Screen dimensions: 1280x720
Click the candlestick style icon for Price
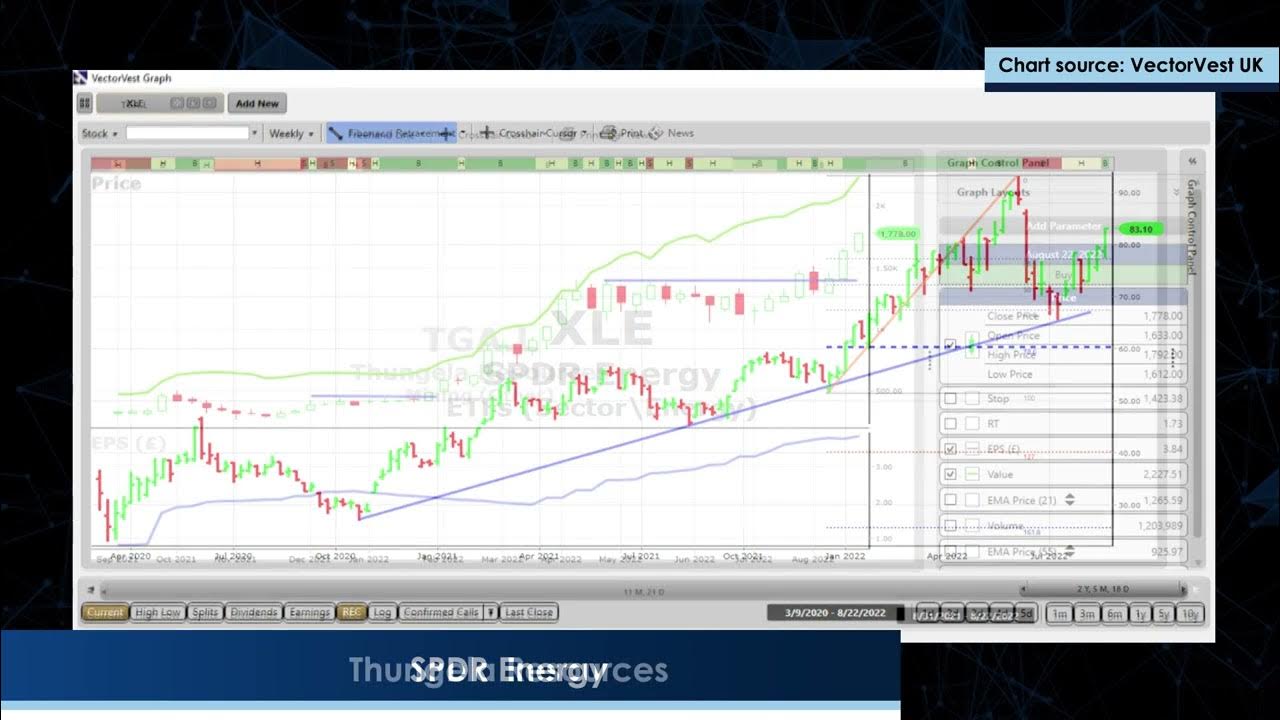coord(972,345)
